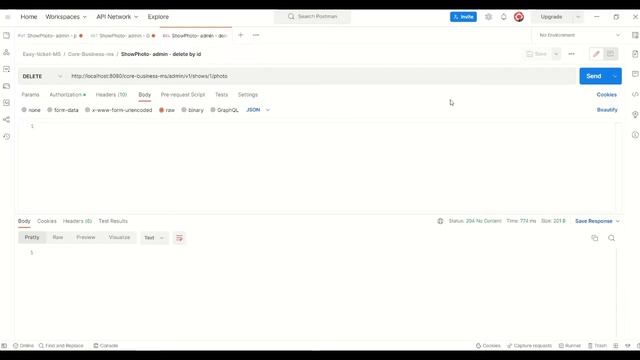Click the request URL field
Screen dimensions: 640x360
coord(322,76)
